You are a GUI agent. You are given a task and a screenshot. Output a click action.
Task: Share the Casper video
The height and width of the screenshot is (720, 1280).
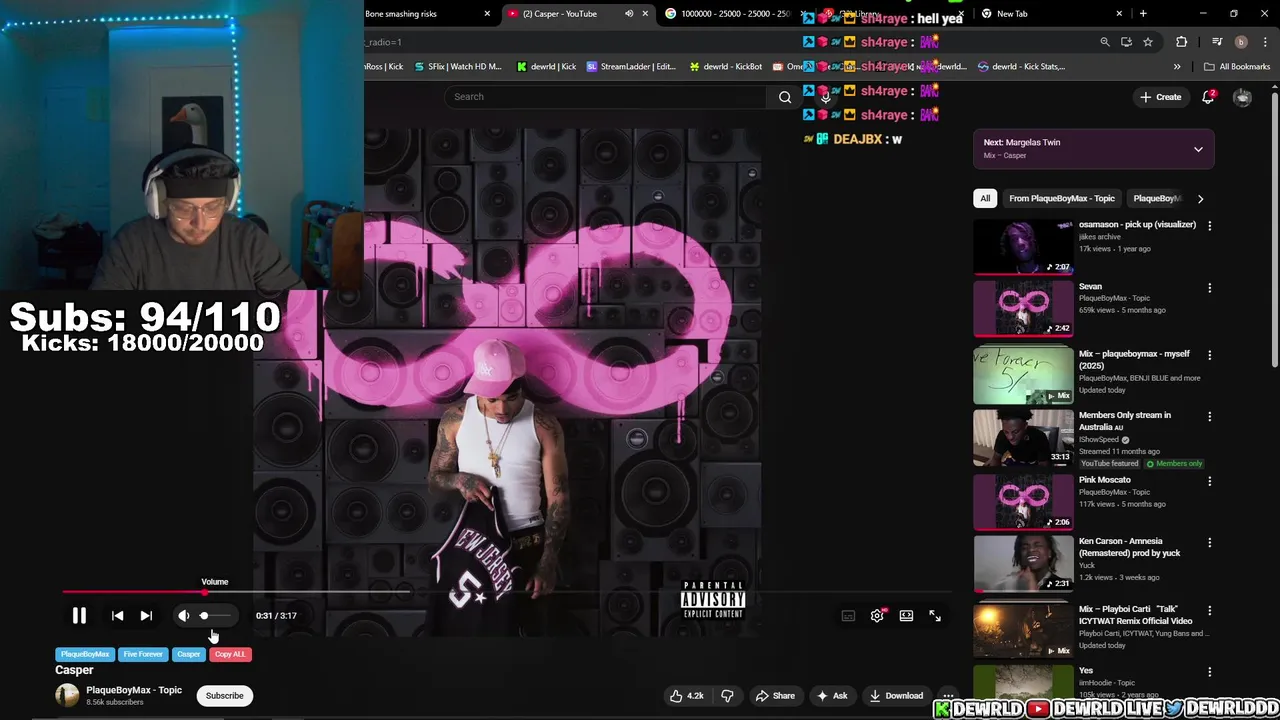[775, 696]
